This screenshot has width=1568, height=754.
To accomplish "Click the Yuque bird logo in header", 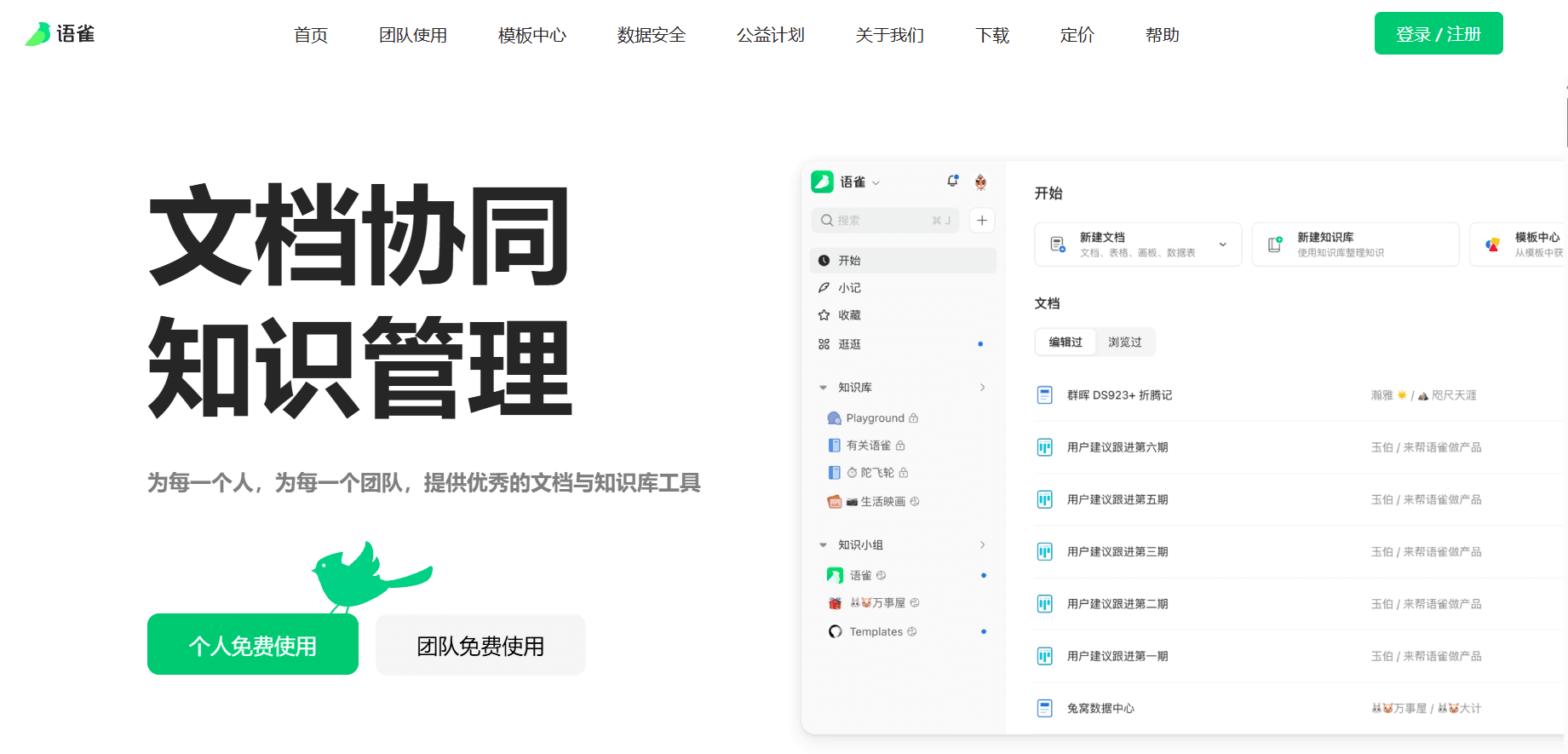I will (x=38, y=34).
